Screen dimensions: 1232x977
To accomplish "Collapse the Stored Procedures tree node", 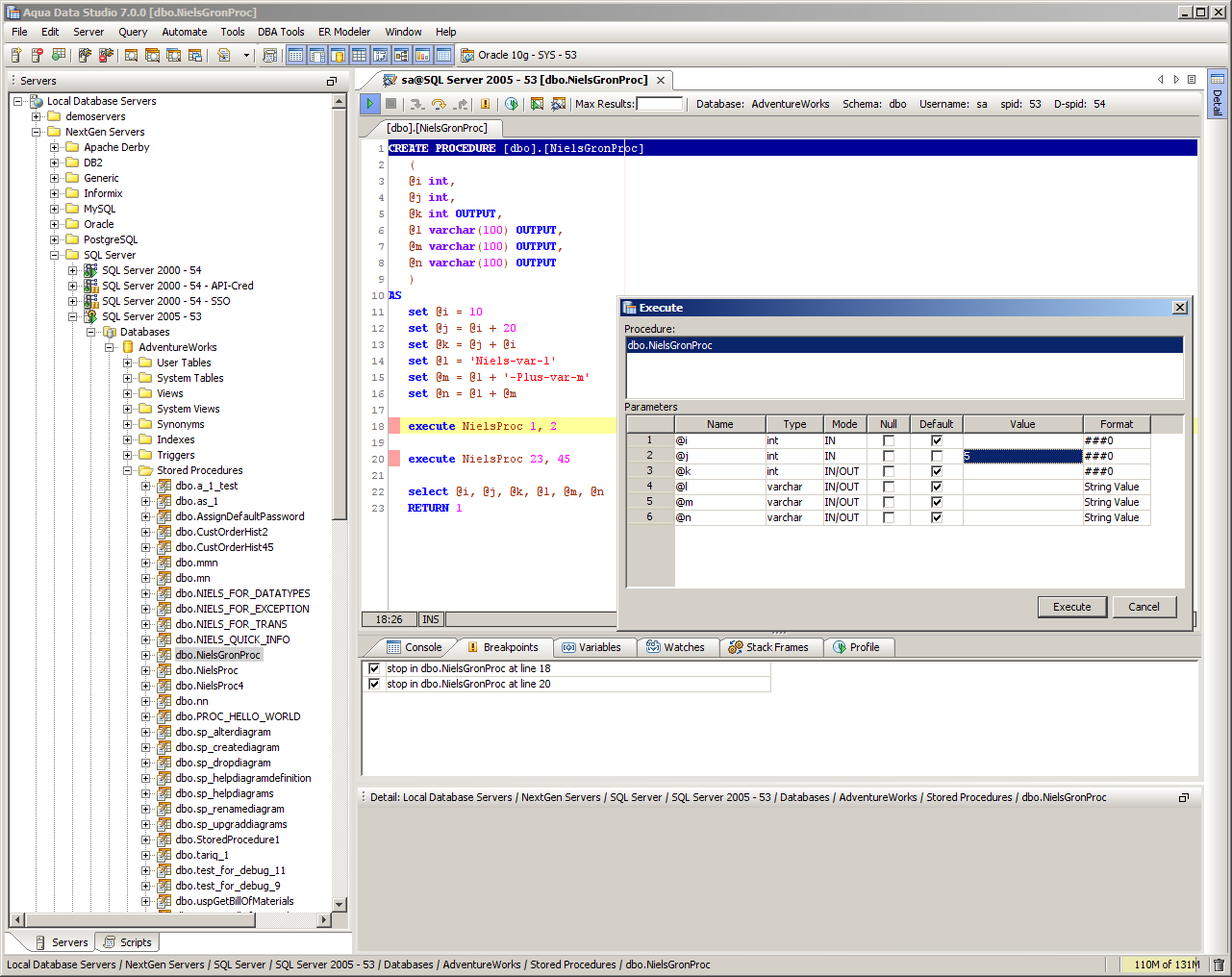I will coord(128,470).
